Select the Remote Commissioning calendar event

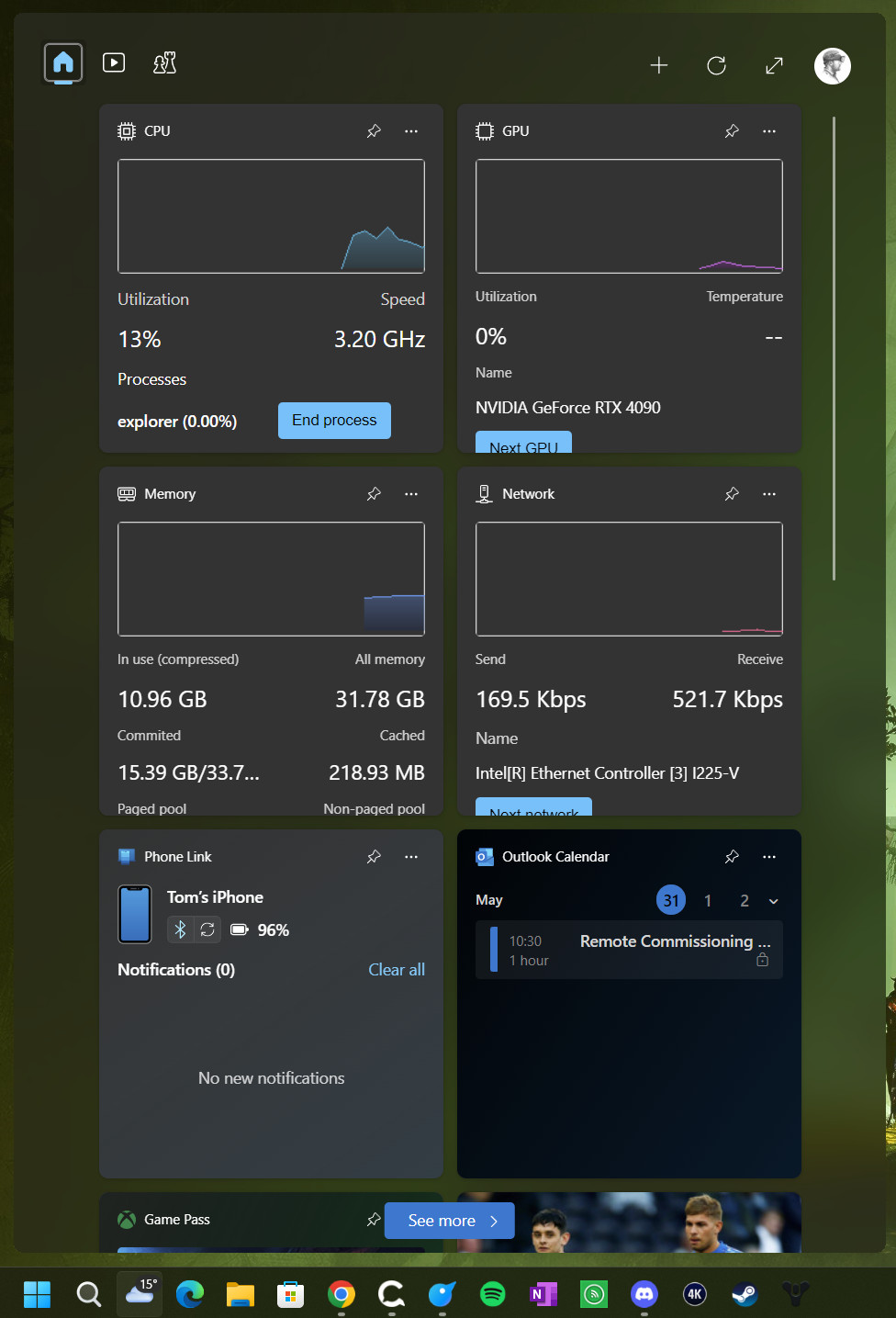click(629, 950)
